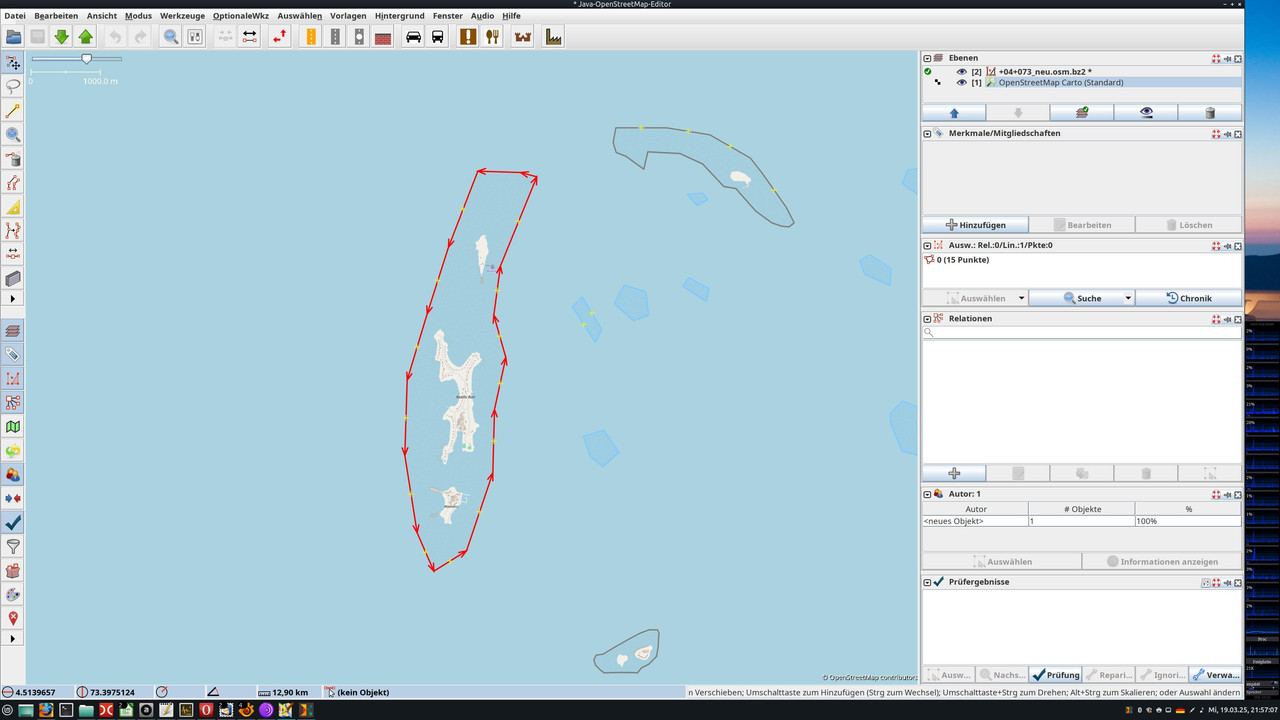Activate the delete mode trash tool
The width and height of the screenshot is (1280, 720).
pyautogui.click(x=13, y=159)
